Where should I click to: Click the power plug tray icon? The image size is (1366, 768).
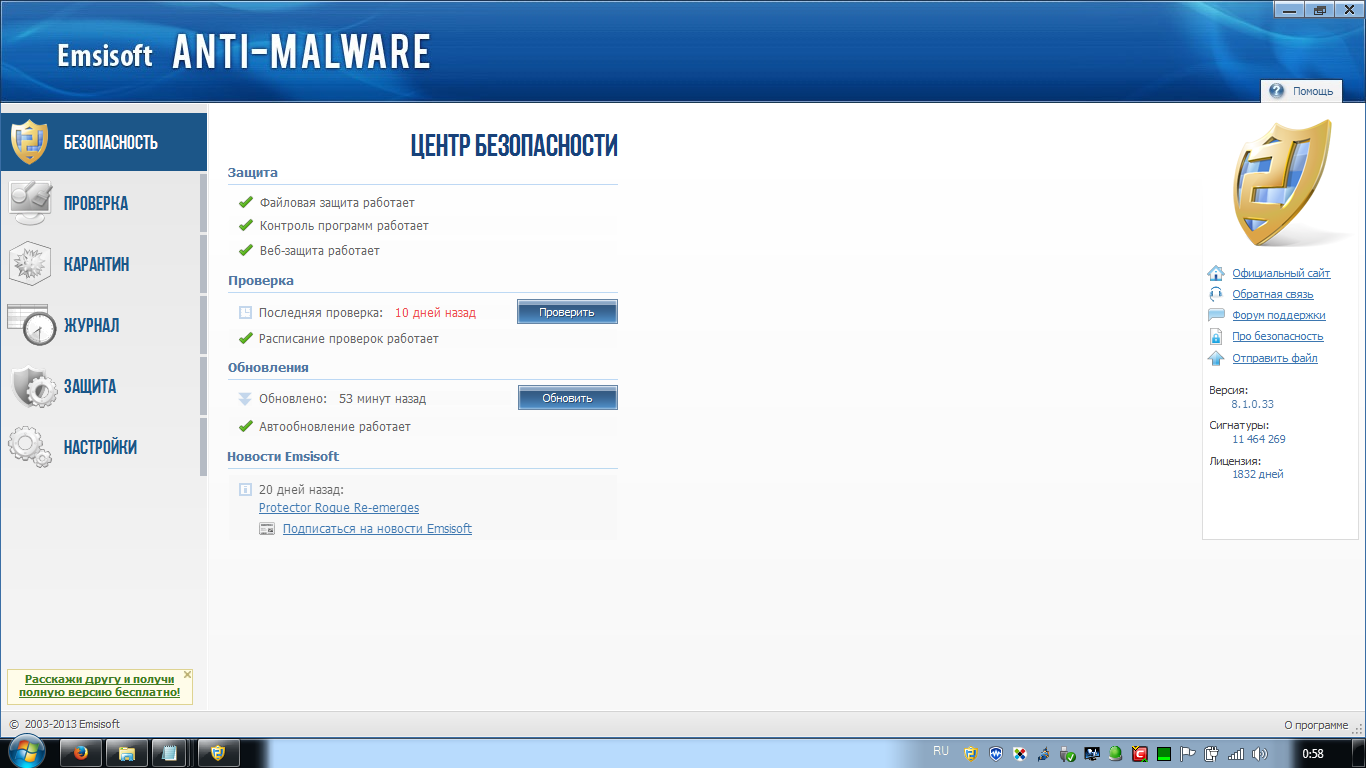tap(1212, 754)
